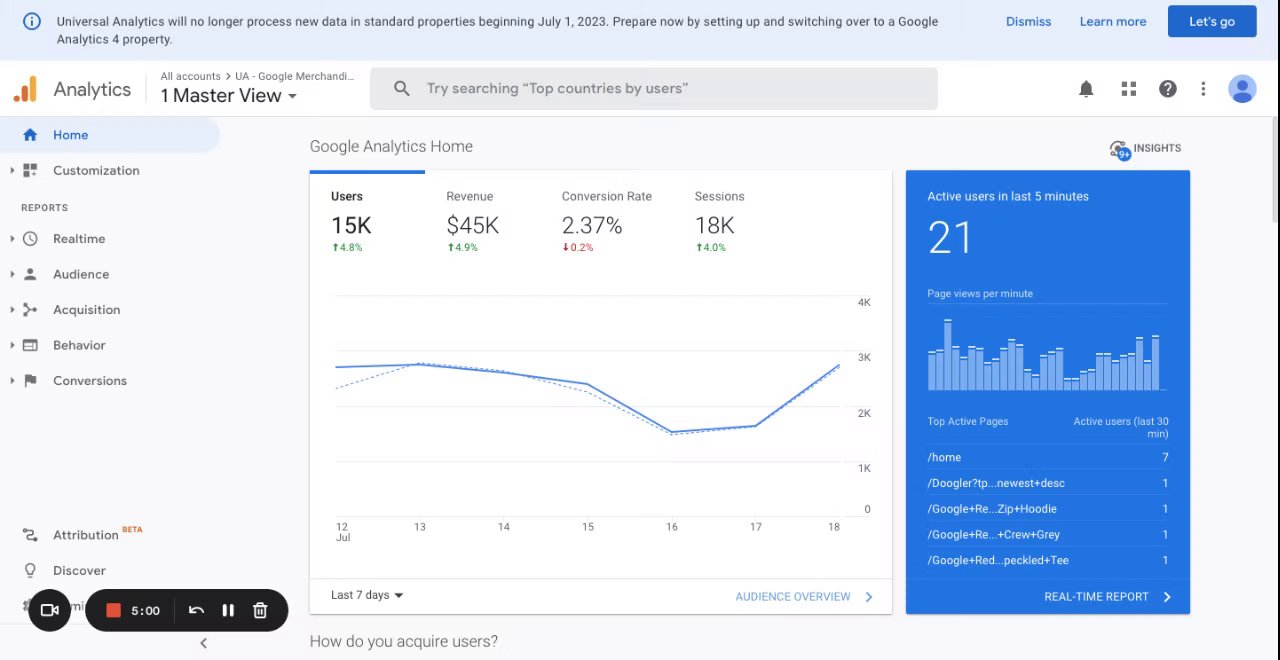Image resolution: width=1280 pixels, height=660 pixels.
Task: Open the Last 7 days dropdown
Action: pyautogui.click(x=367, y=595)
